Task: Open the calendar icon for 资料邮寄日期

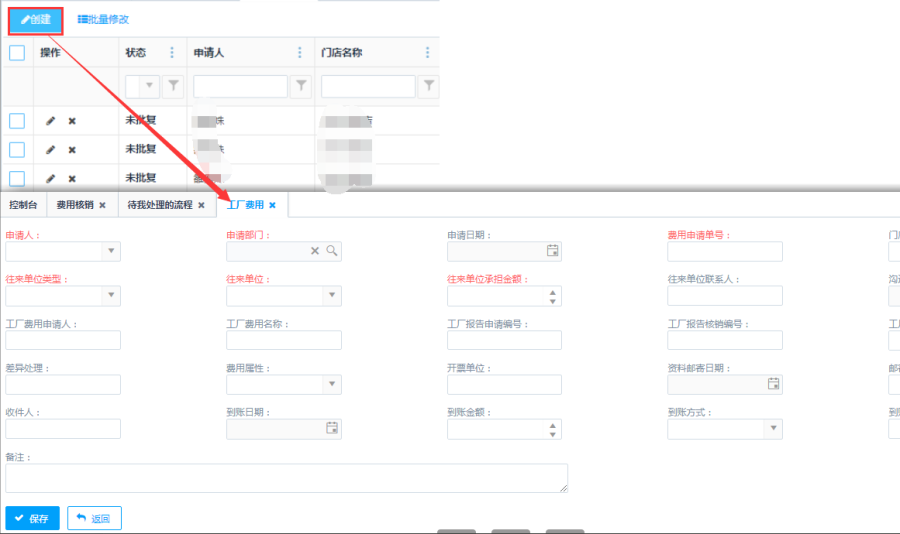Action: tap(773, 384)
